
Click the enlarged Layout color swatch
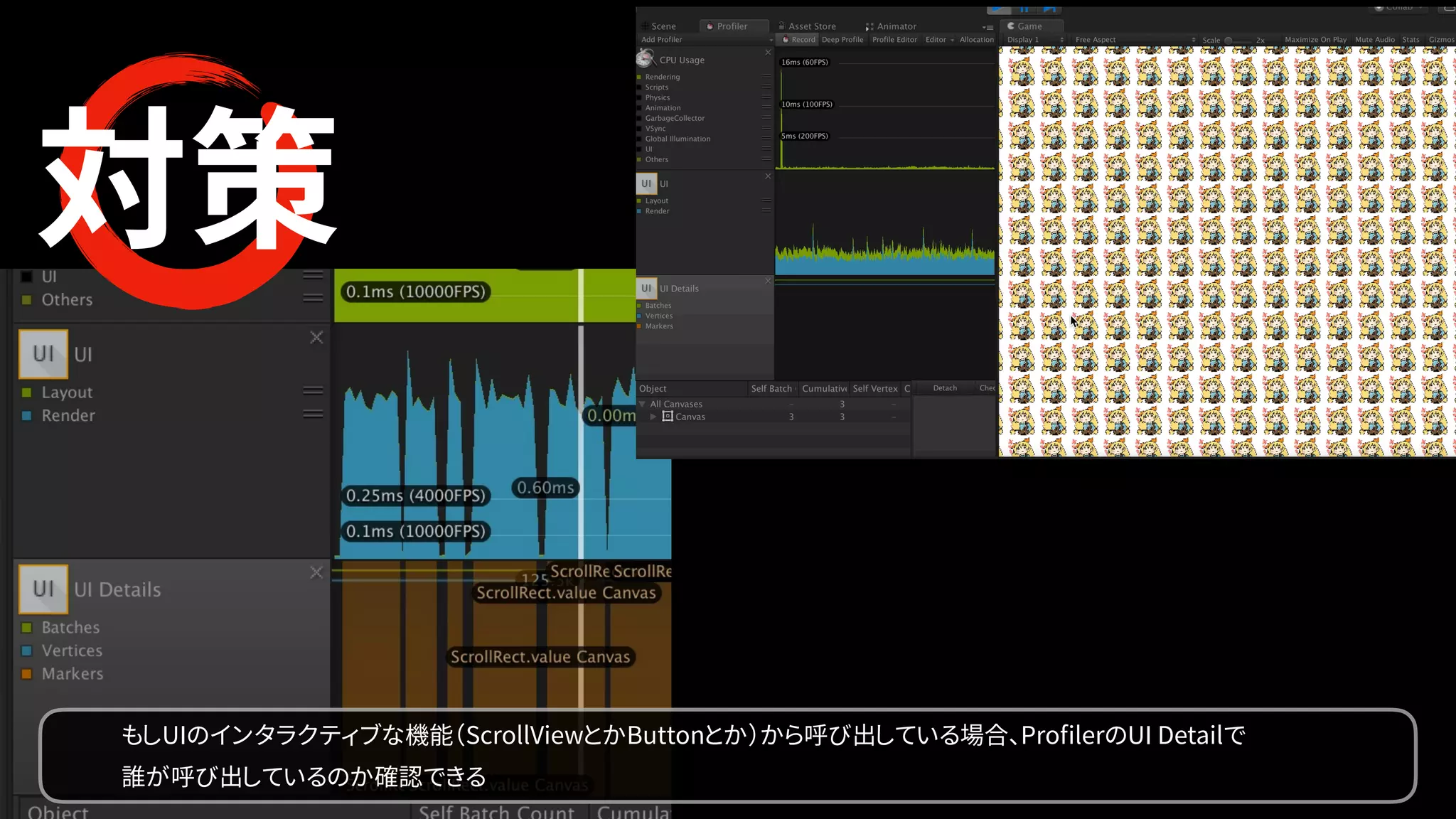[26, 392]
